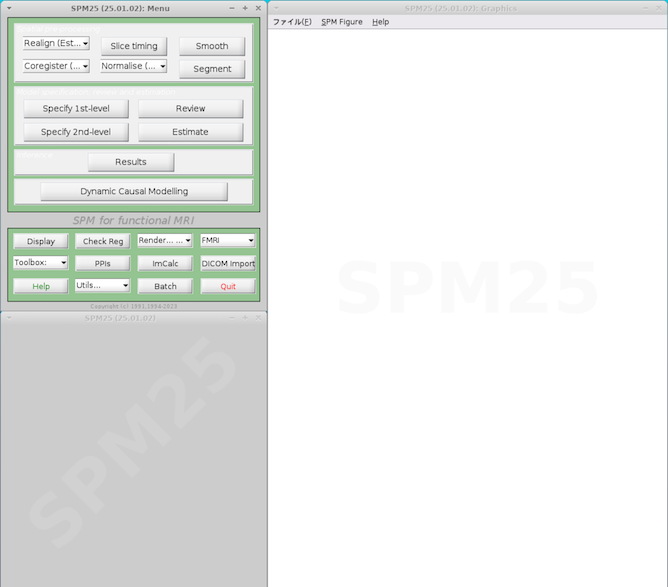Change modality in the FMRI dropdown
This screenshot has height=587, width=668.
[x=227, y=240]
